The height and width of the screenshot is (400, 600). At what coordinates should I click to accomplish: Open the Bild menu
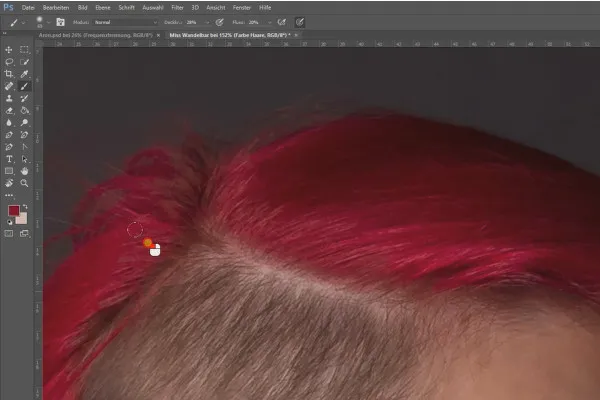coord(82,8)
